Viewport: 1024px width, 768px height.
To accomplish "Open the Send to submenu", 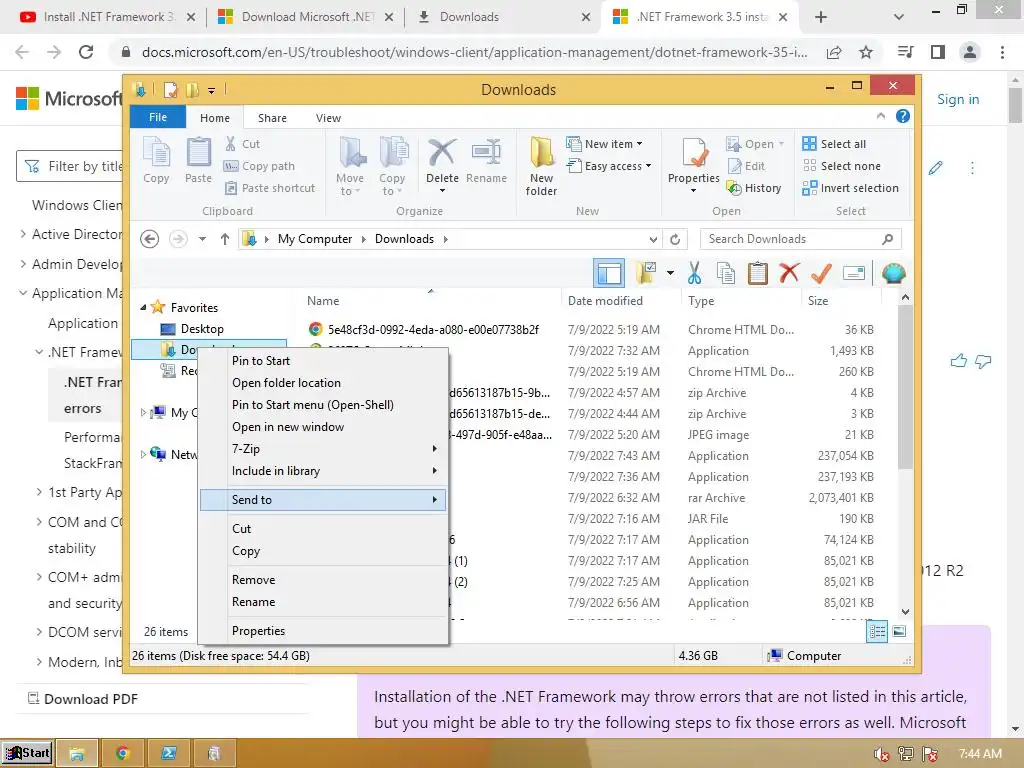I will coord(324,500).
